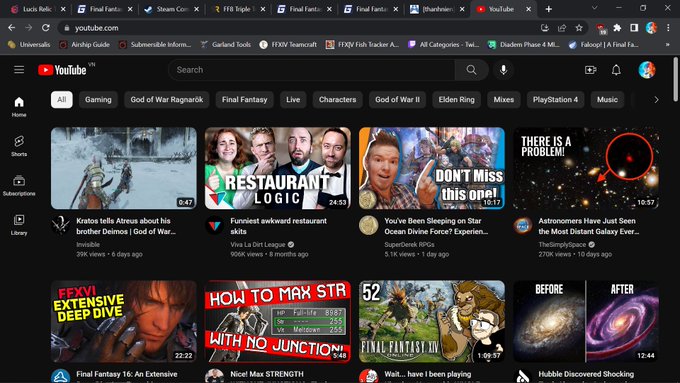The height and width of the screenshot is (383, 680).
Task: Open the YouTube hamburger guide menu
Action: 19,70
